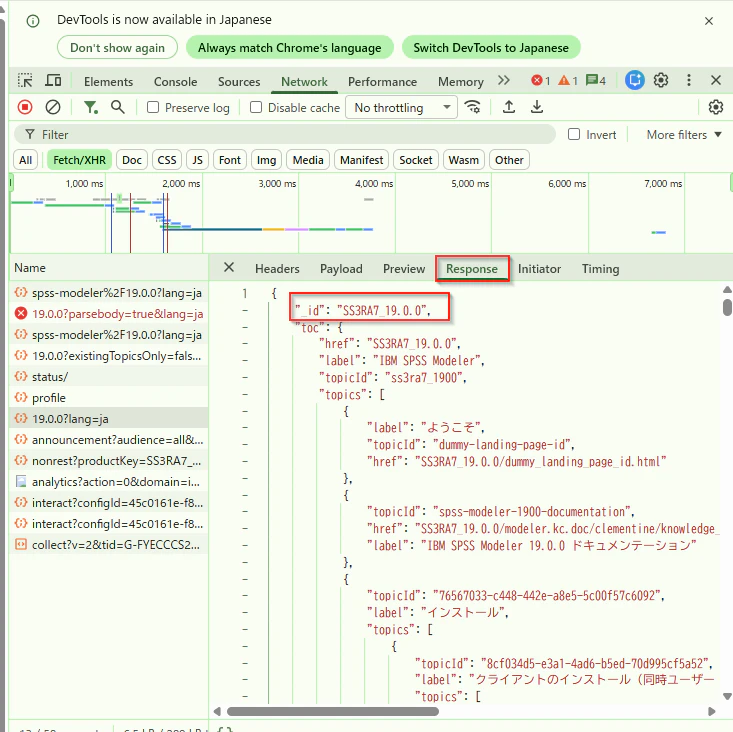Toggle the filter funnel icon
Image resolution: width=733 pixels, height=732 pixels.
tap(90, 108)
